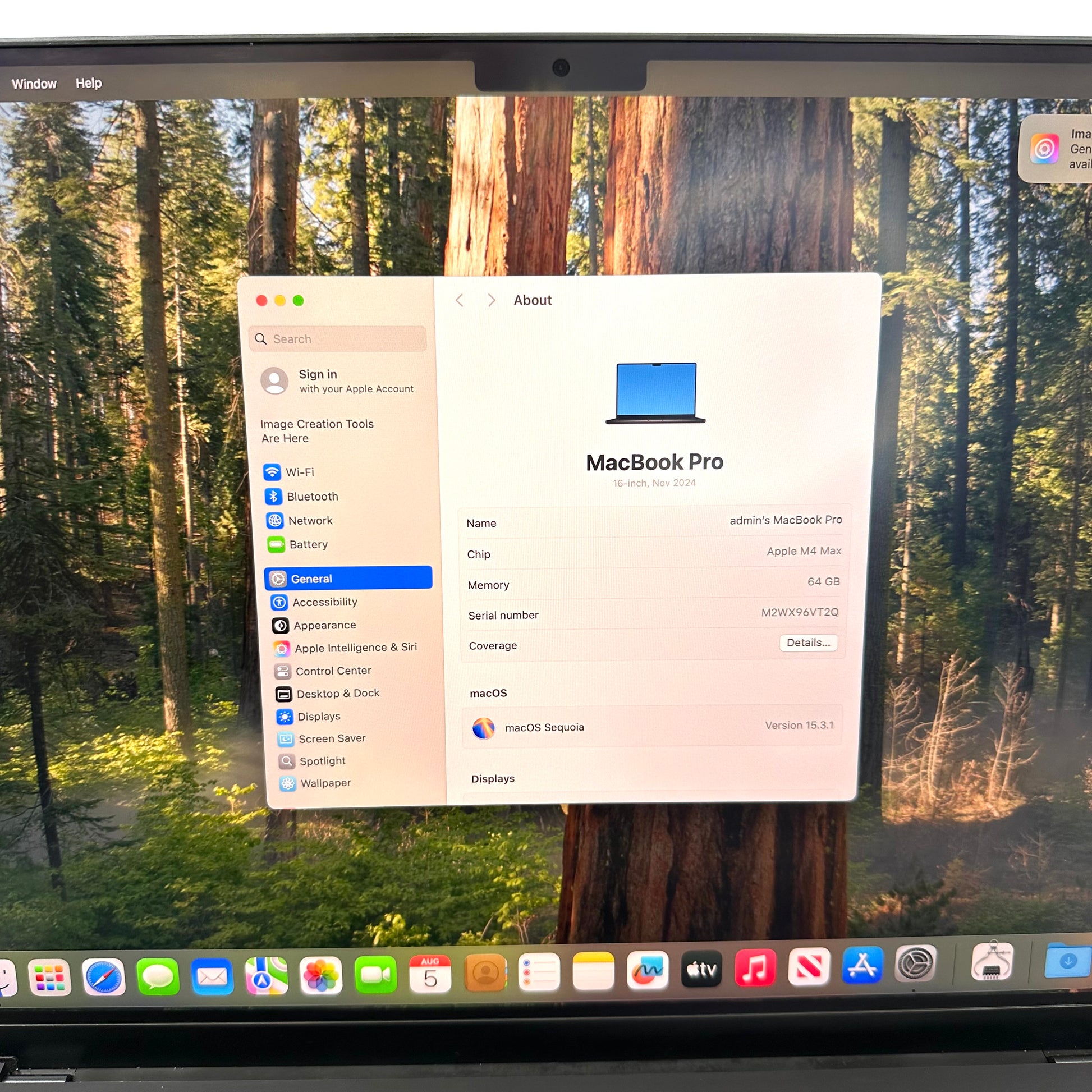Image resolution: width=1092 pixels, height=1092 pixels.
Task: Click the Details... coverage button
Action: pyautogui.click(x=808, y=643)
